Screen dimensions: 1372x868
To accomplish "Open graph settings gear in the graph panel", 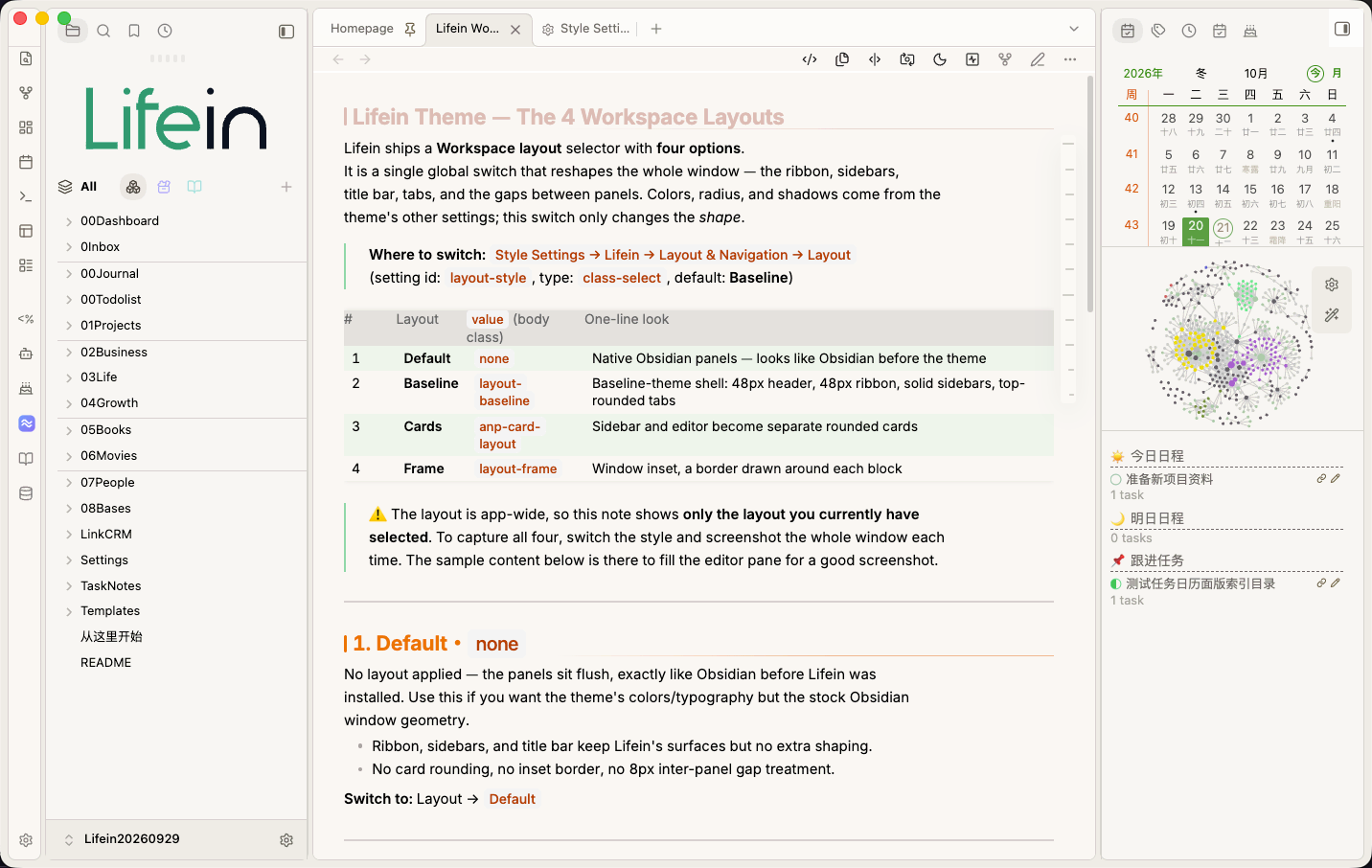I will [1332, 285].
